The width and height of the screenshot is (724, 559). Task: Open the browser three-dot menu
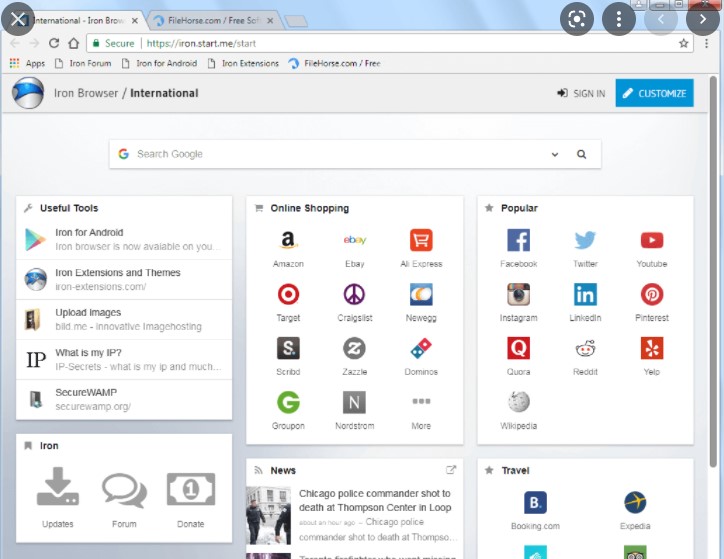pyautogui.click(x=706, y=43)
